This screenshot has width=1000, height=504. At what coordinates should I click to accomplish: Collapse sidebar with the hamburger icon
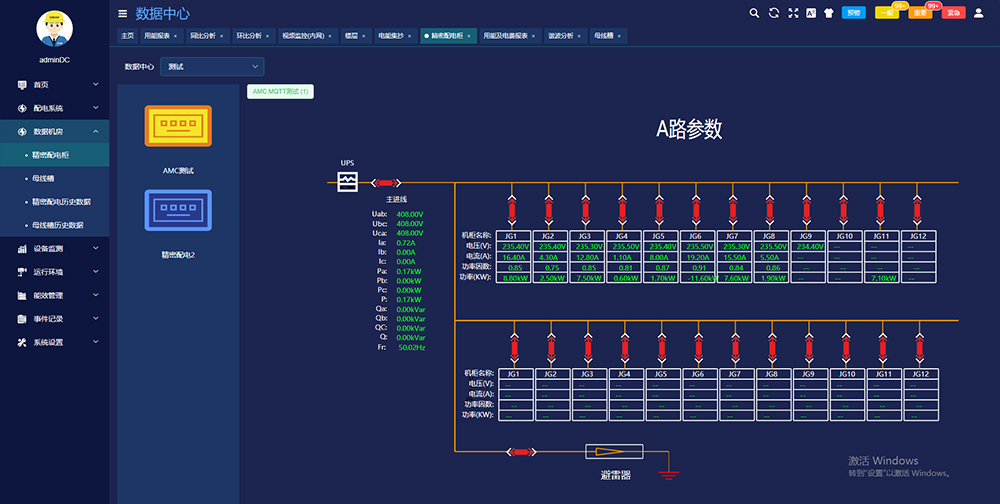(122, 14)
